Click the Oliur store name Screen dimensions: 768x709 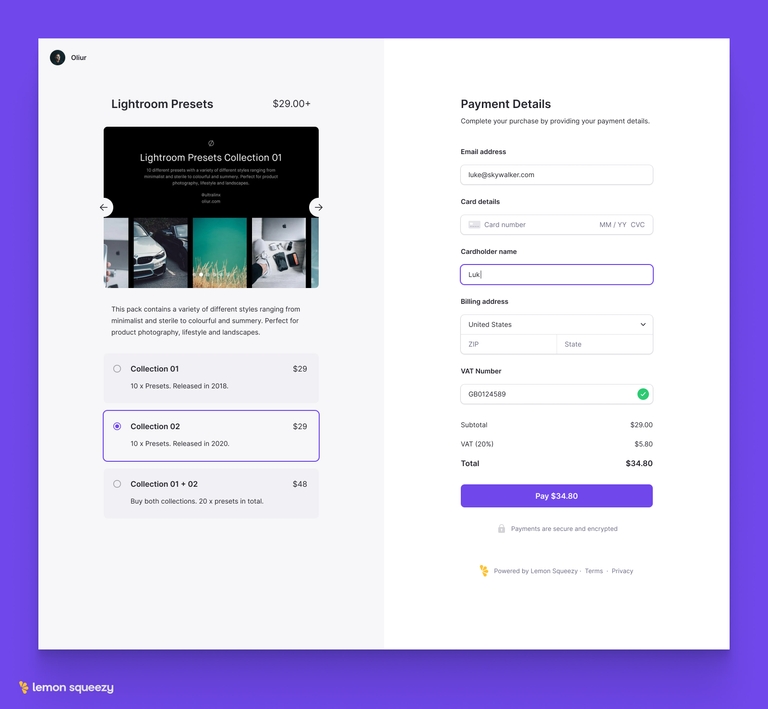78,58
